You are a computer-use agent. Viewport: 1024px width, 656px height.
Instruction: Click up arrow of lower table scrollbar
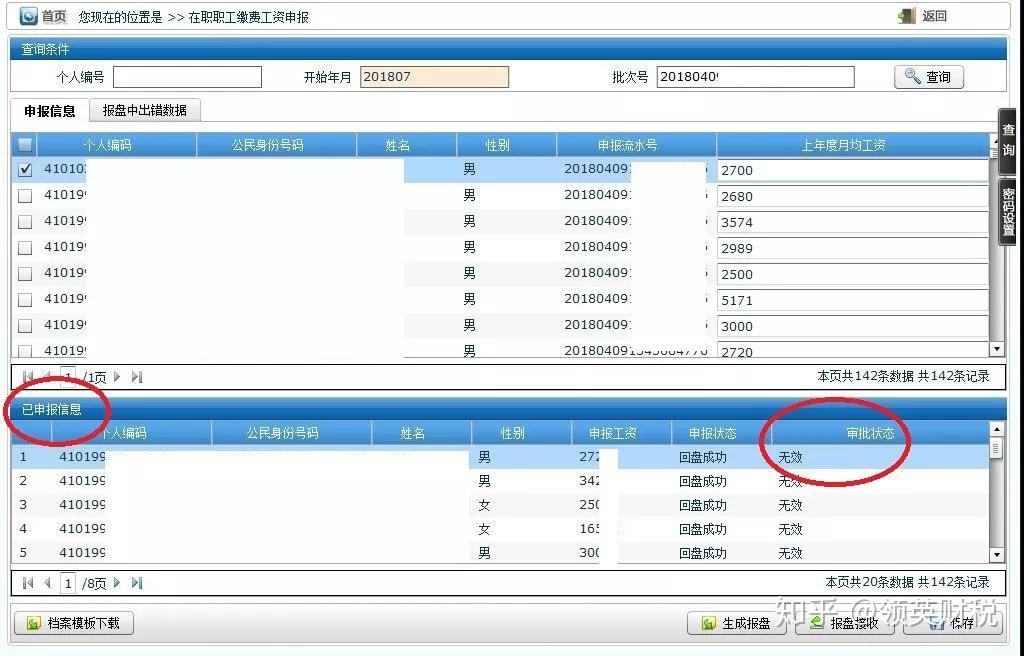point(997,429)
